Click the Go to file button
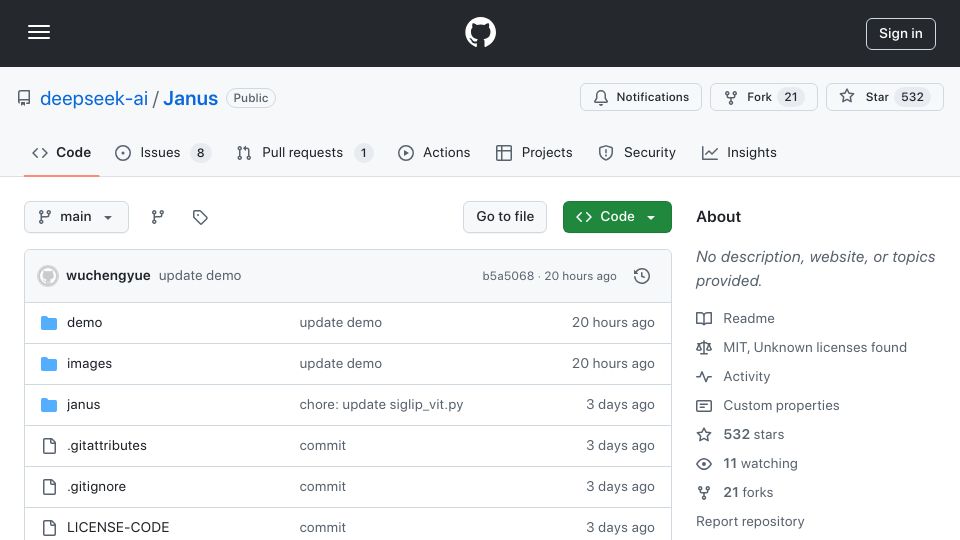 505,217
